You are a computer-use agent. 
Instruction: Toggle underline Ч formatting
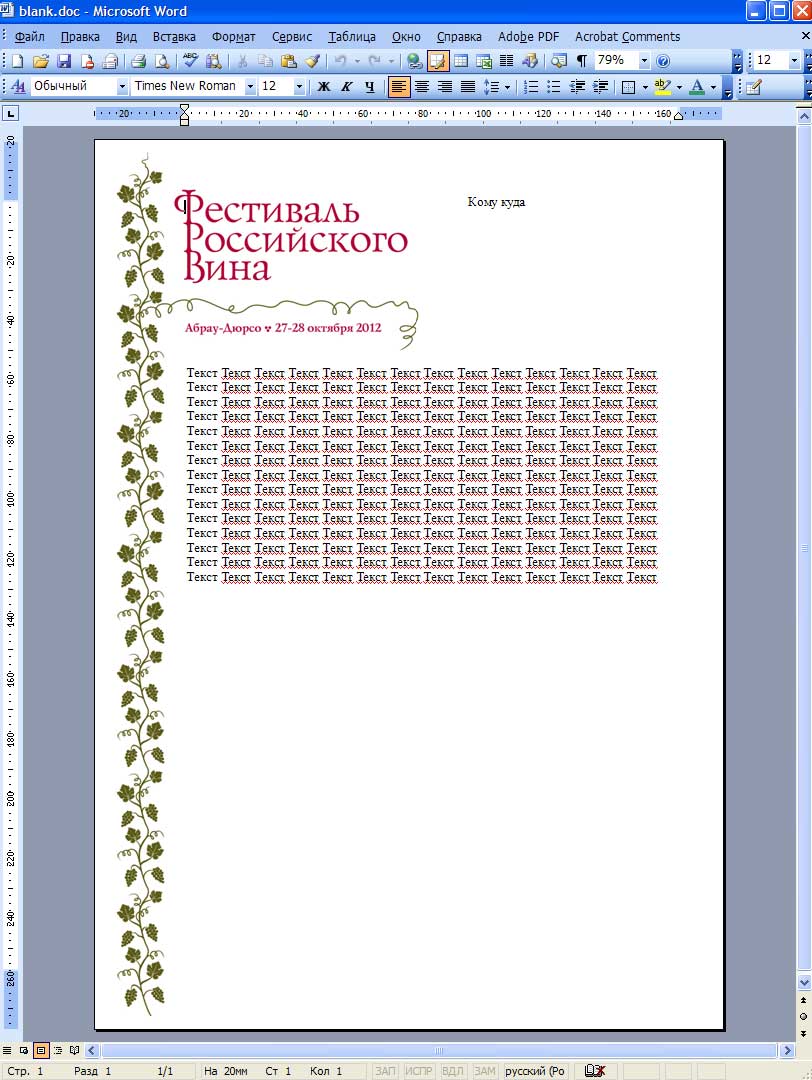(370, 87)
